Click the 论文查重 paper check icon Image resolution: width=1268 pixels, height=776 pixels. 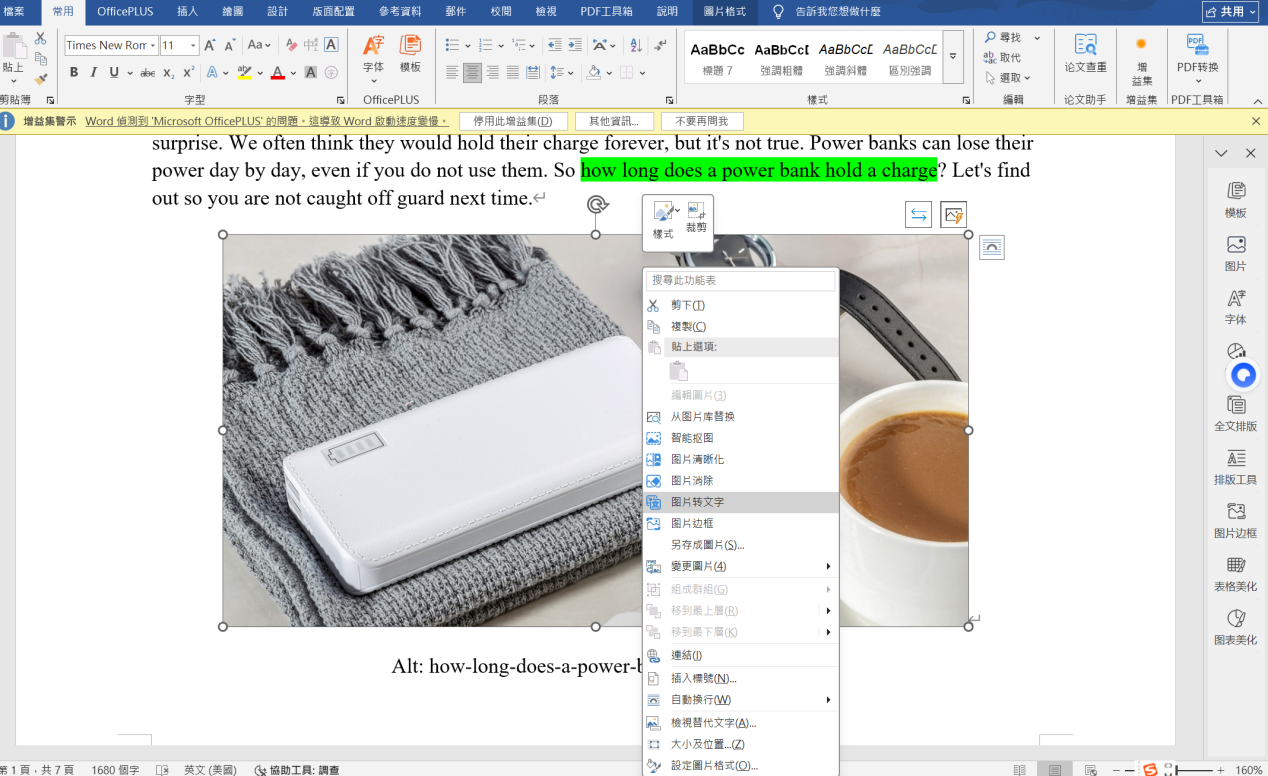coord(1085,54)
